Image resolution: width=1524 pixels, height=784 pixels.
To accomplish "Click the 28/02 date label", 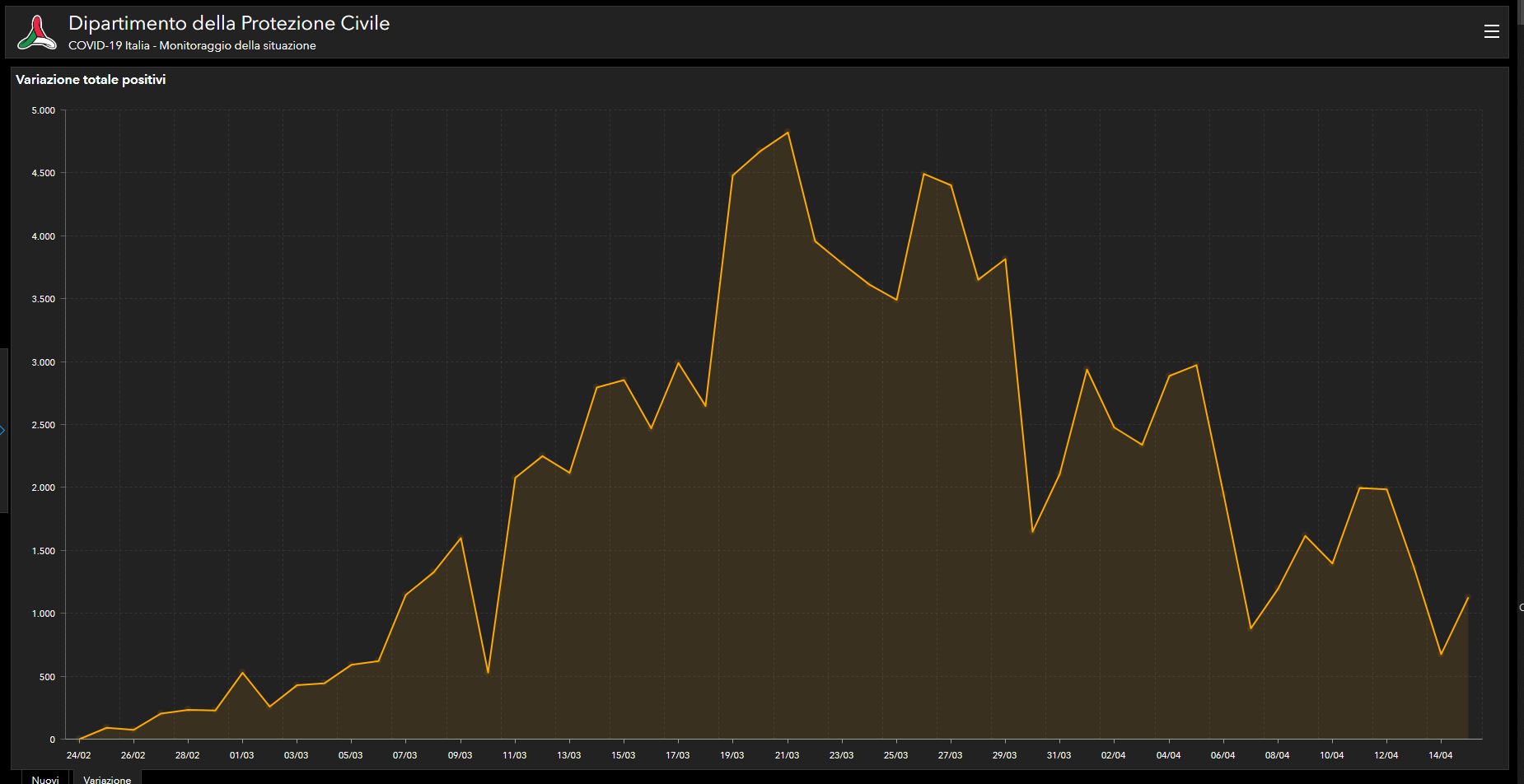I will coord(187,755).
